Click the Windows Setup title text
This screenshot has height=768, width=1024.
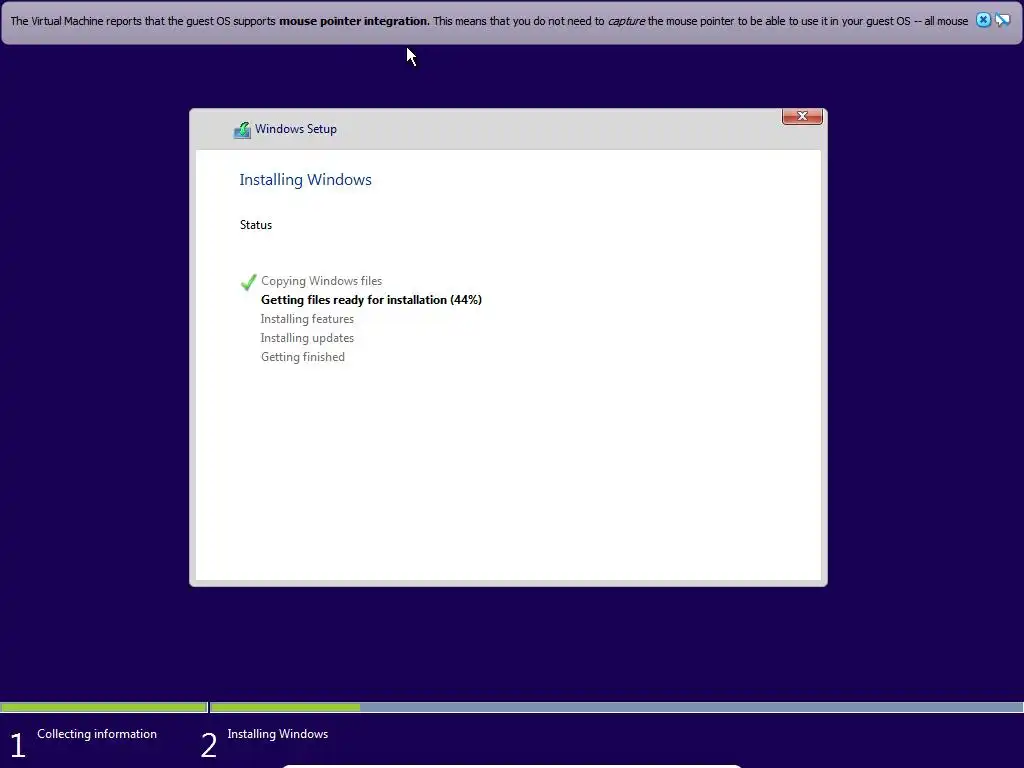296,129
